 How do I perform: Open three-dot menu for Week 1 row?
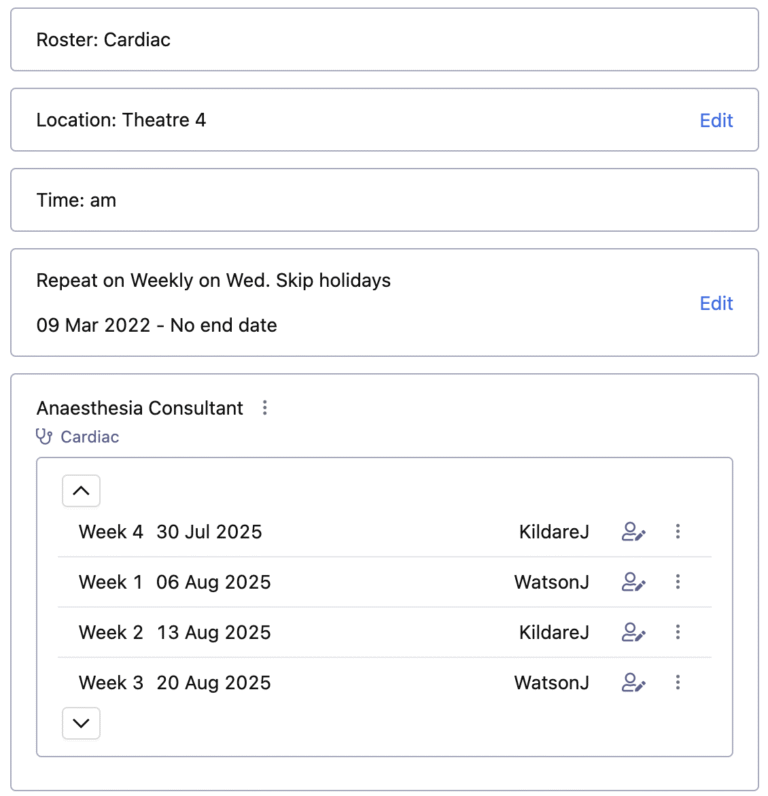point(678,582)
